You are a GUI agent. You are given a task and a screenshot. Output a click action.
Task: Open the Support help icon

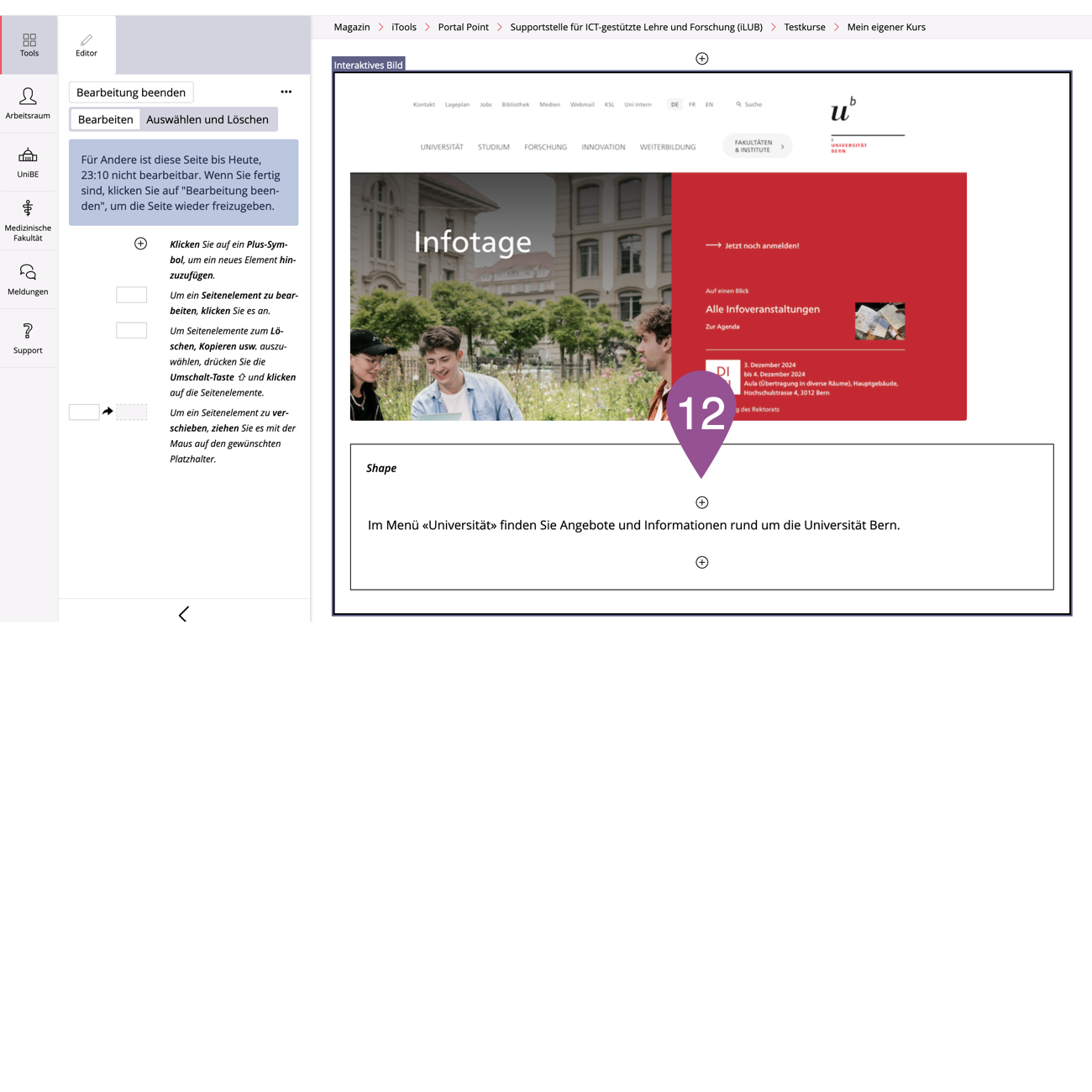(28, 339)
